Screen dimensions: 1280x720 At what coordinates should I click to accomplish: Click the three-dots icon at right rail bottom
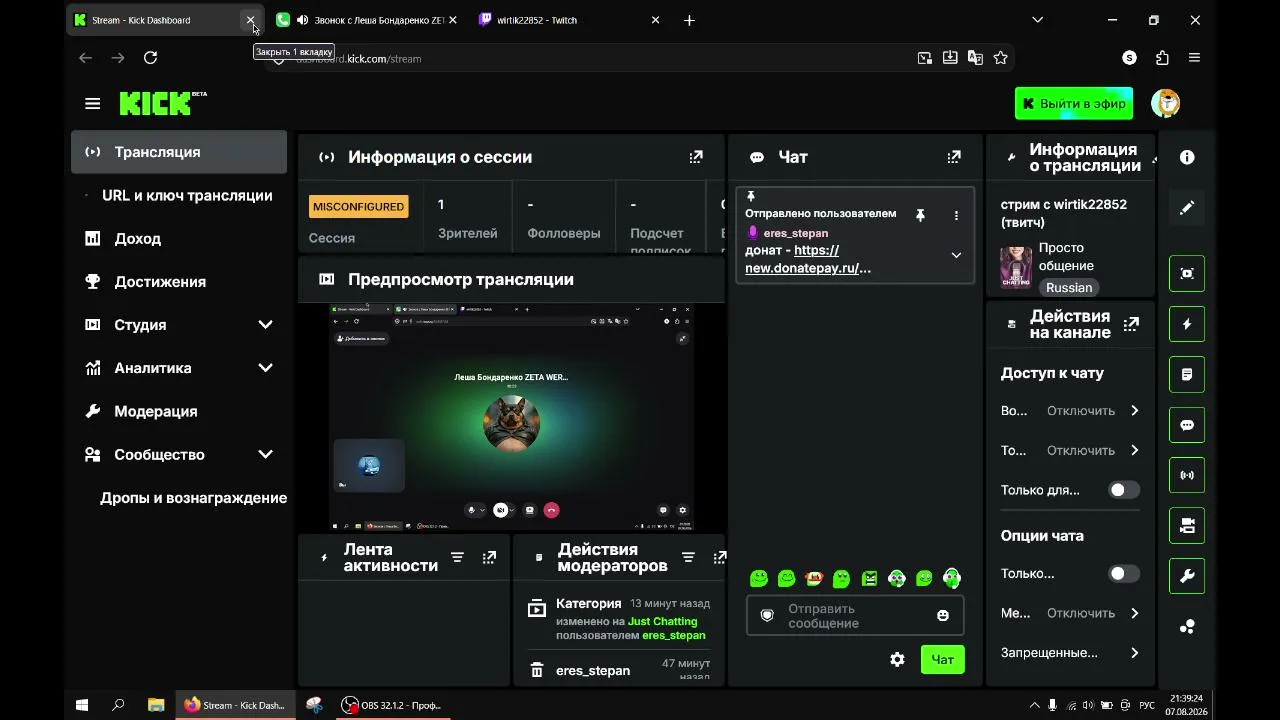1187,627
